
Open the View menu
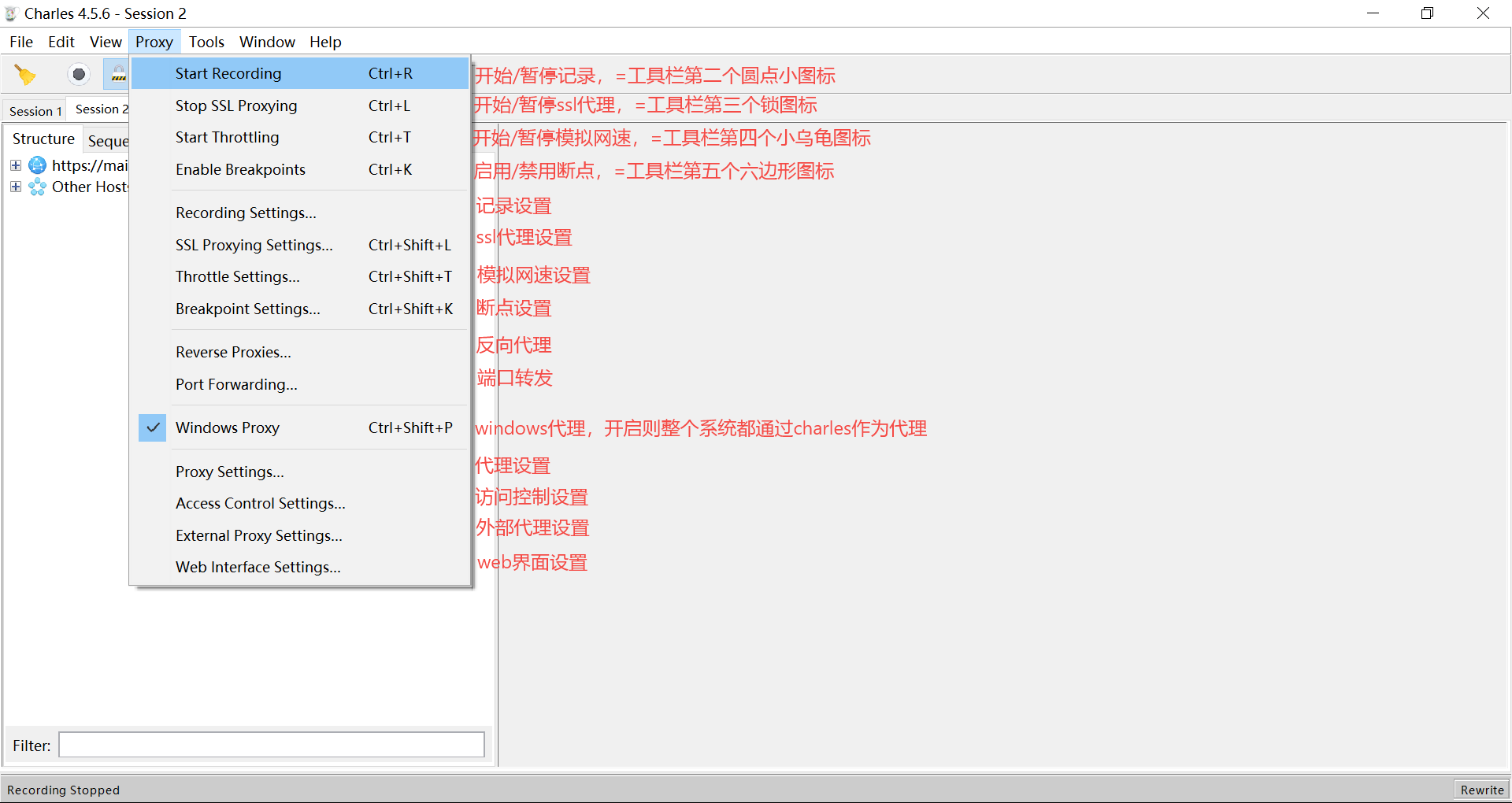tap(106, 42)
